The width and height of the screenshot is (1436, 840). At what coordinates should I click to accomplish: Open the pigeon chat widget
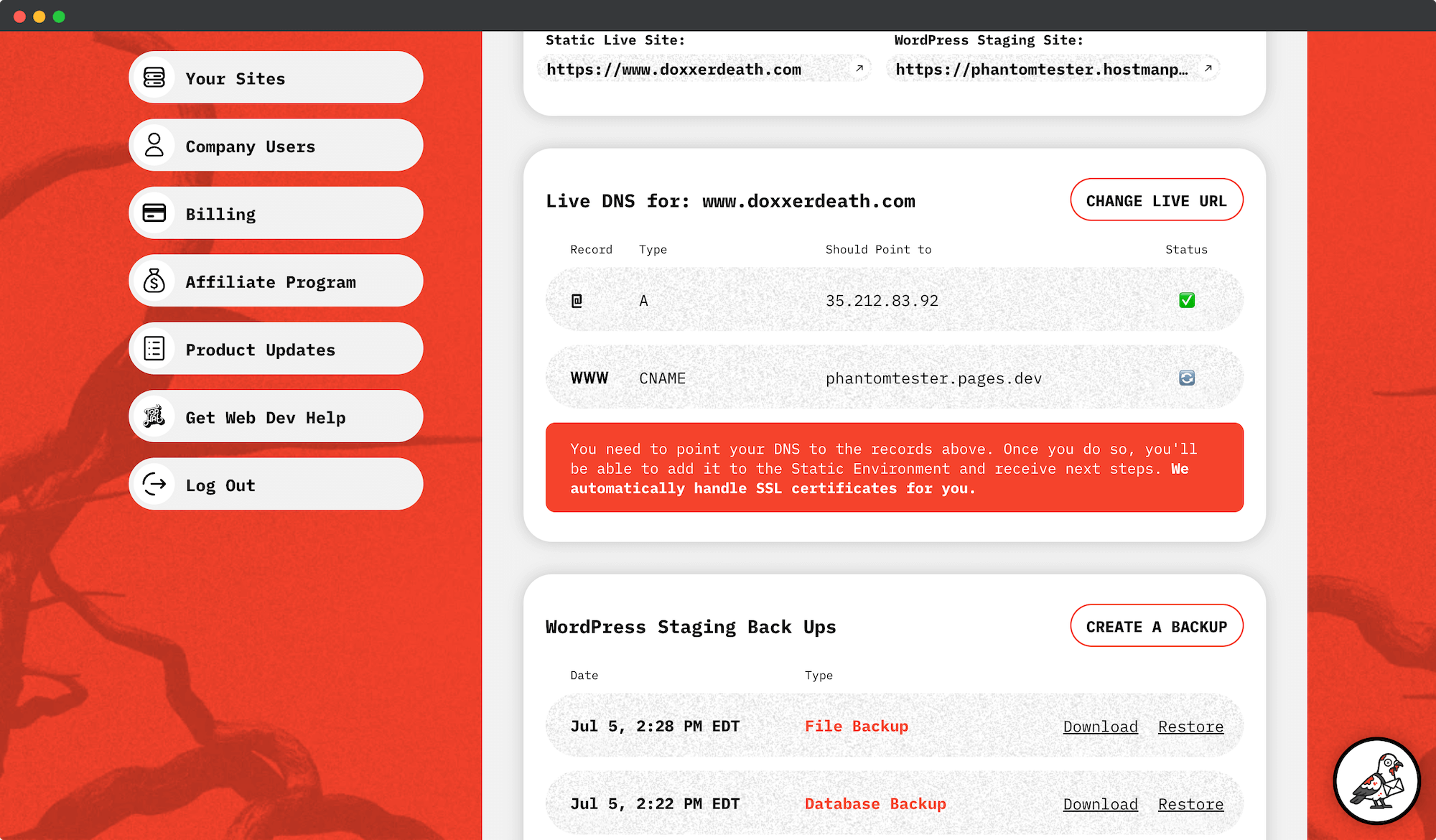(x=1376, y=781)
